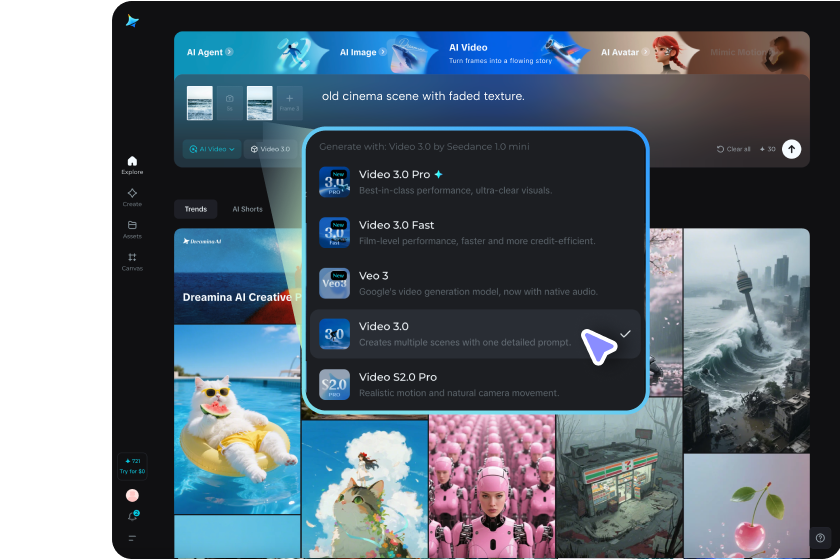Open the Video 3.0 model selector
The height and width of the screenshot is (560, 840).
pyautogui.click(x=271, y=149)
